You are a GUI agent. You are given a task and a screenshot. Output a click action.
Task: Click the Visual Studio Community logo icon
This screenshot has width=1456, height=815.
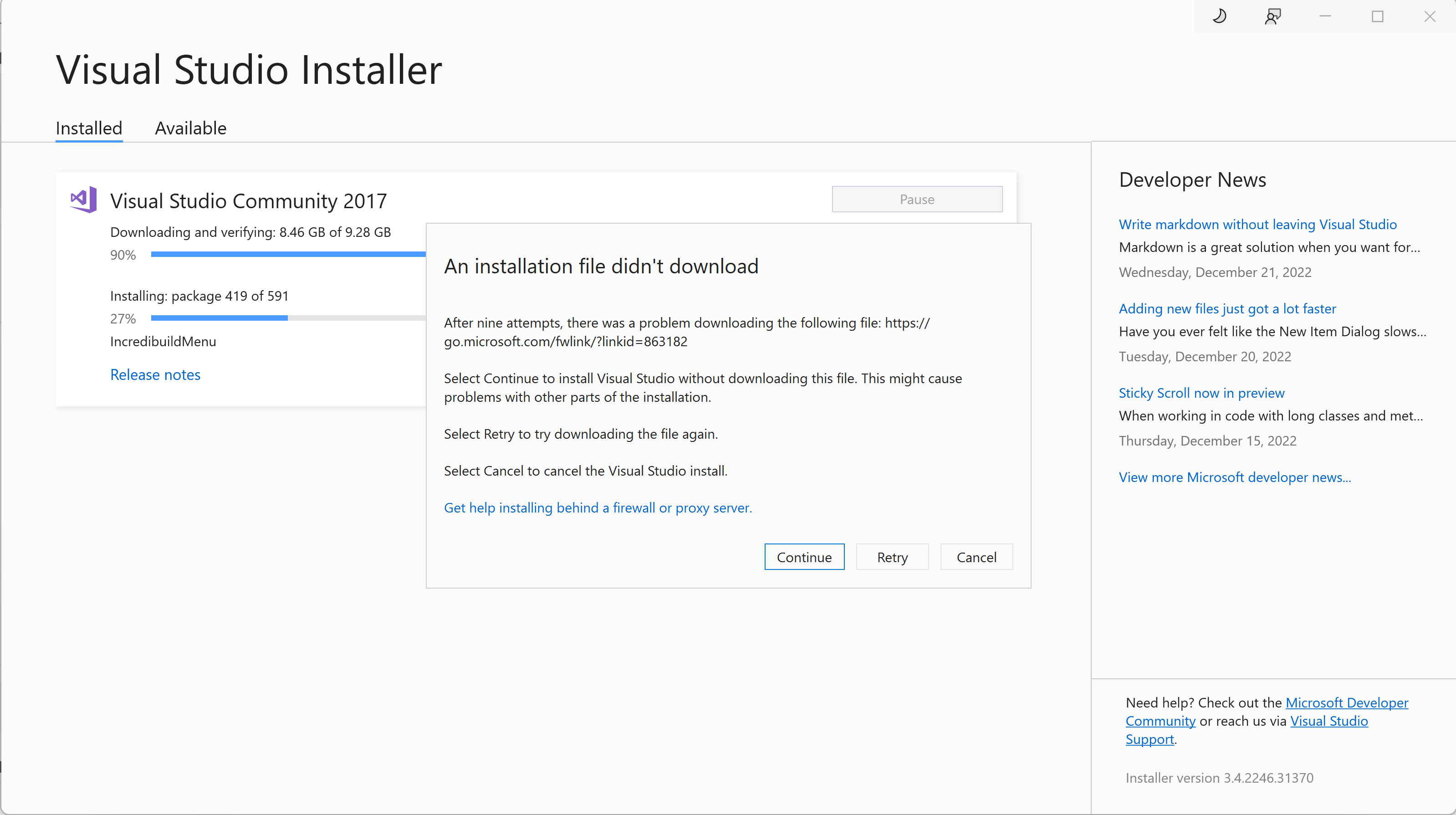point(84,200)
